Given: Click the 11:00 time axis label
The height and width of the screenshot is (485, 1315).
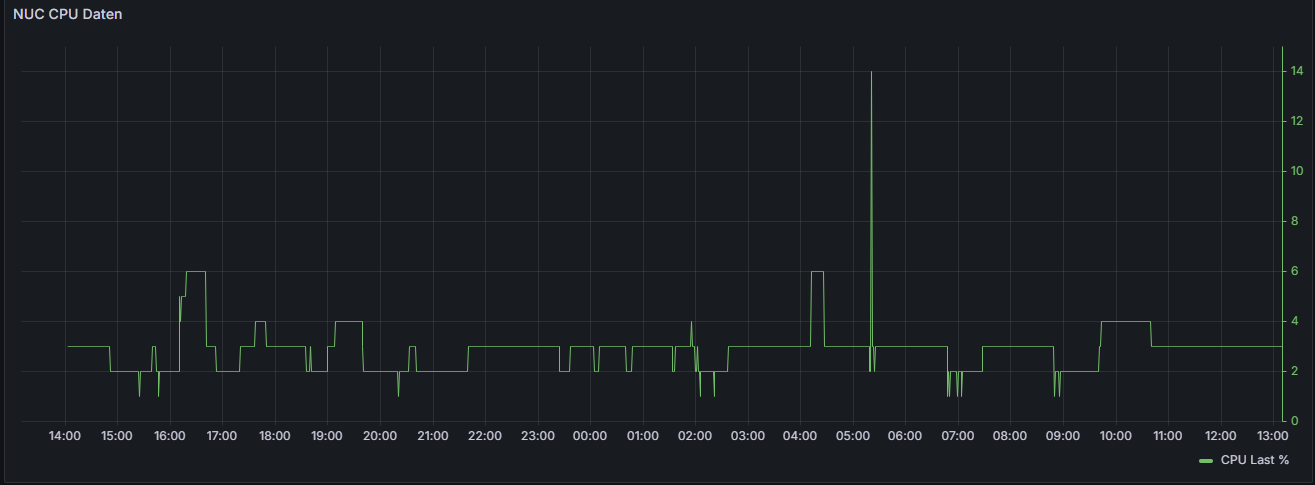Looking at the screenshot, I should (1167, 436).
